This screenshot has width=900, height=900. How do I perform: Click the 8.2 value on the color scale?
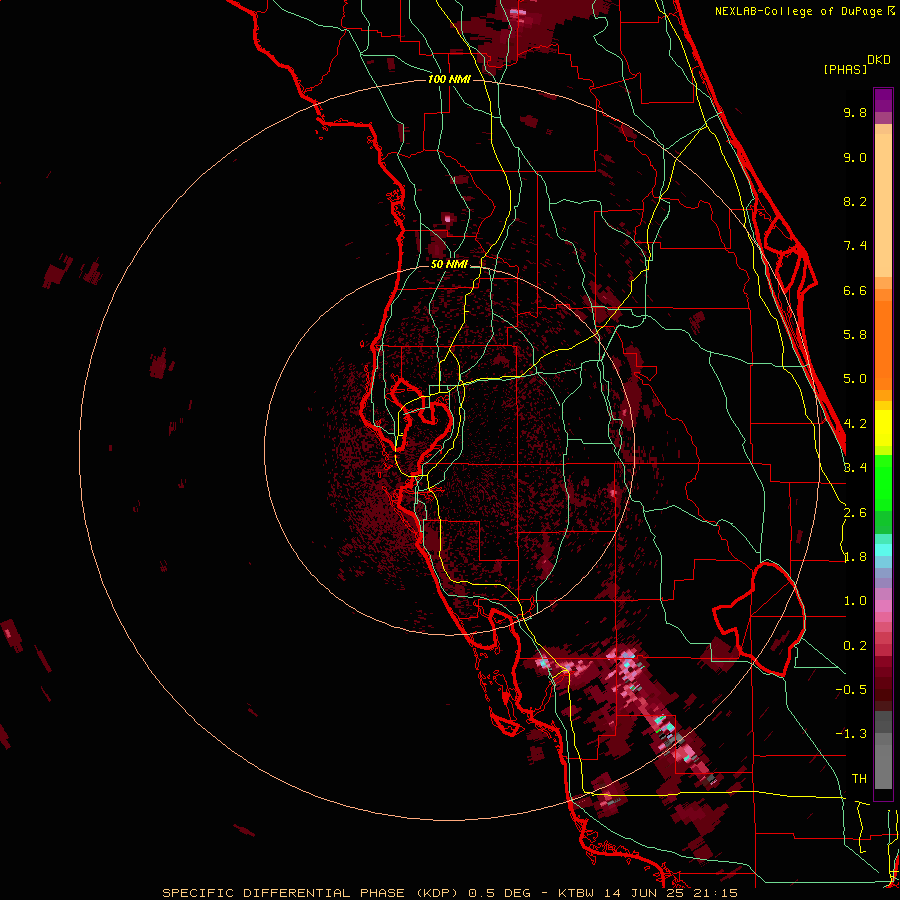point(855,201)
